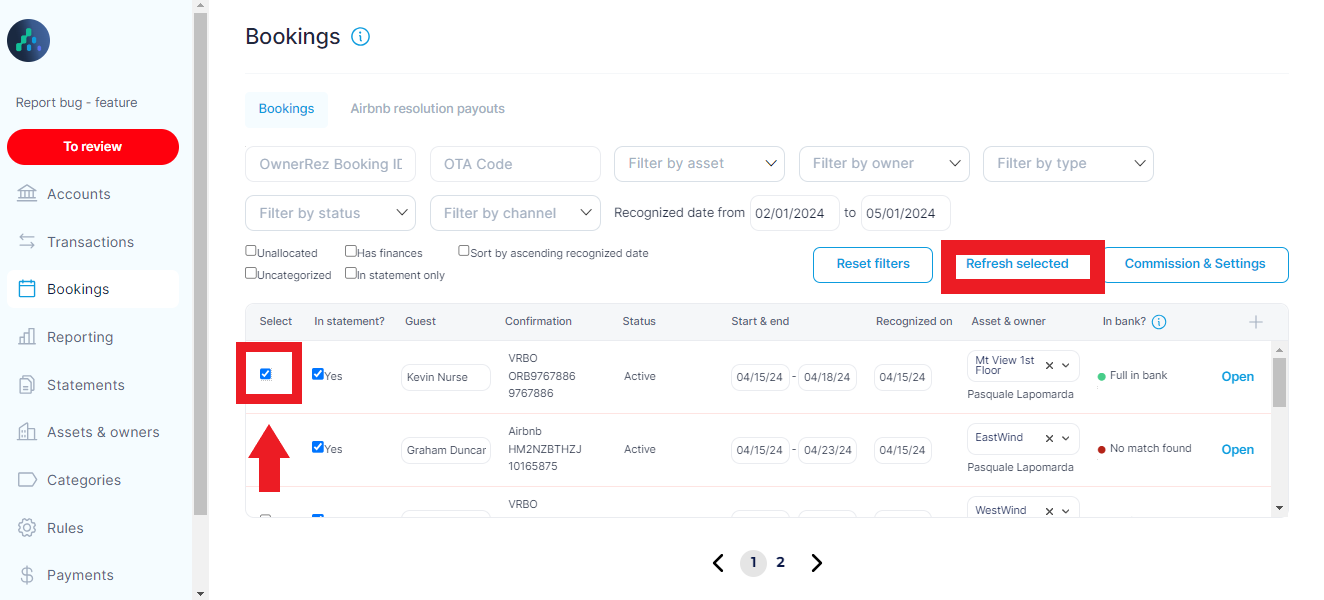This screenshot has width=1324, height=600.
Task: Click the plus icon in table header
Action: 1256,322
